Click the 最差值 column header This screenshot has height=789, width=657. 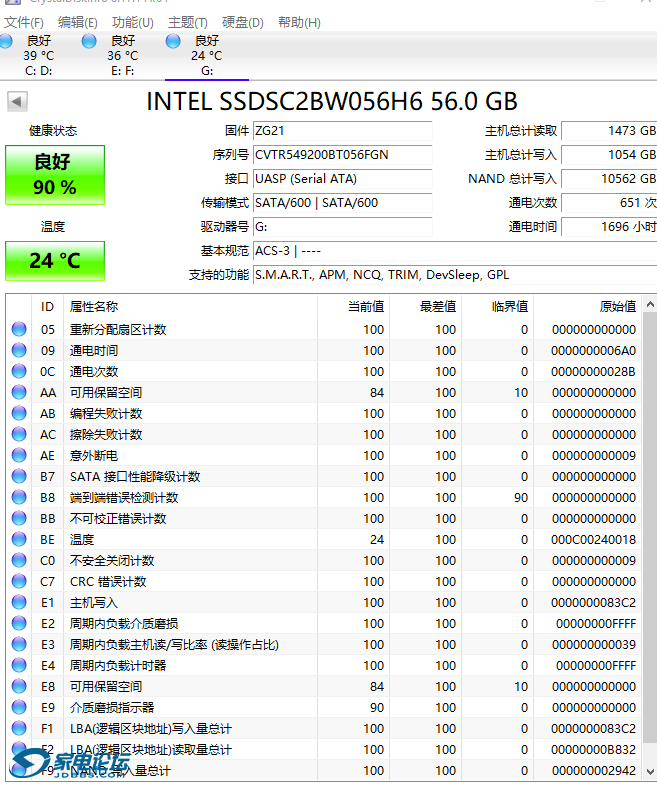(x=426, y=306)
